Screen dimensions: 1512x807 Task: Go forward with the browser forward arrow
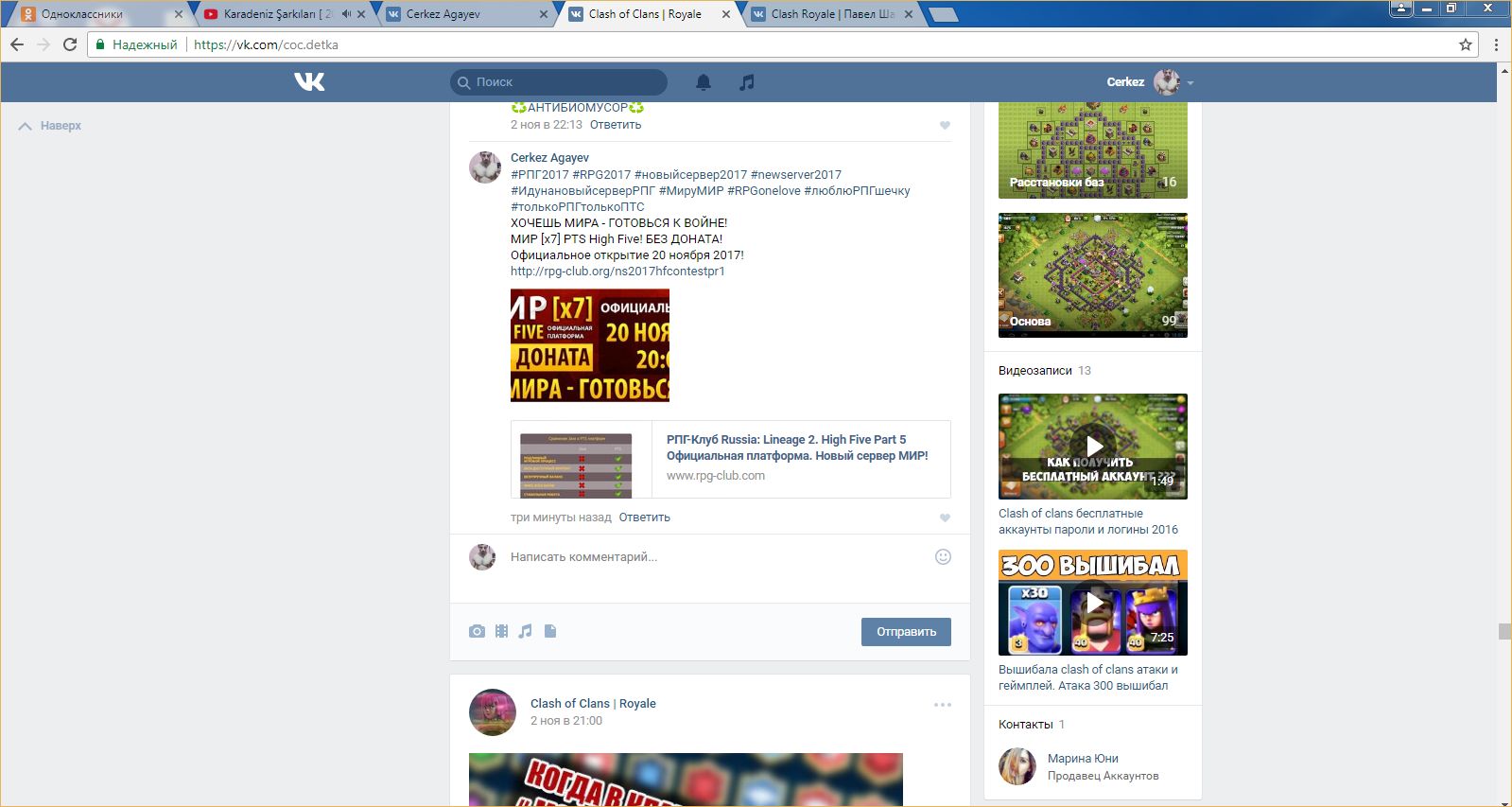tap(43, 44)
